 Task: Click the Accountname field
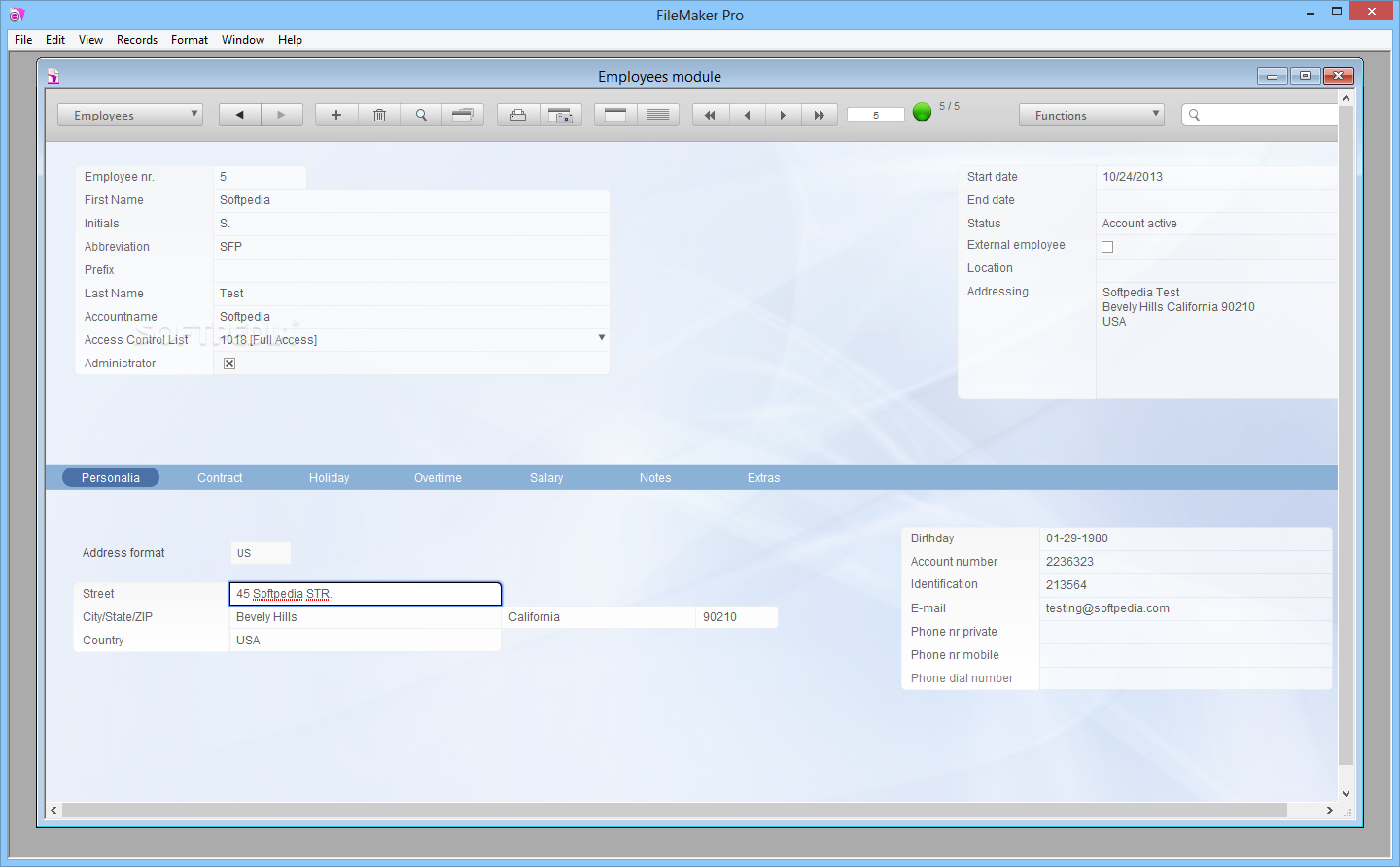[411, 317]
